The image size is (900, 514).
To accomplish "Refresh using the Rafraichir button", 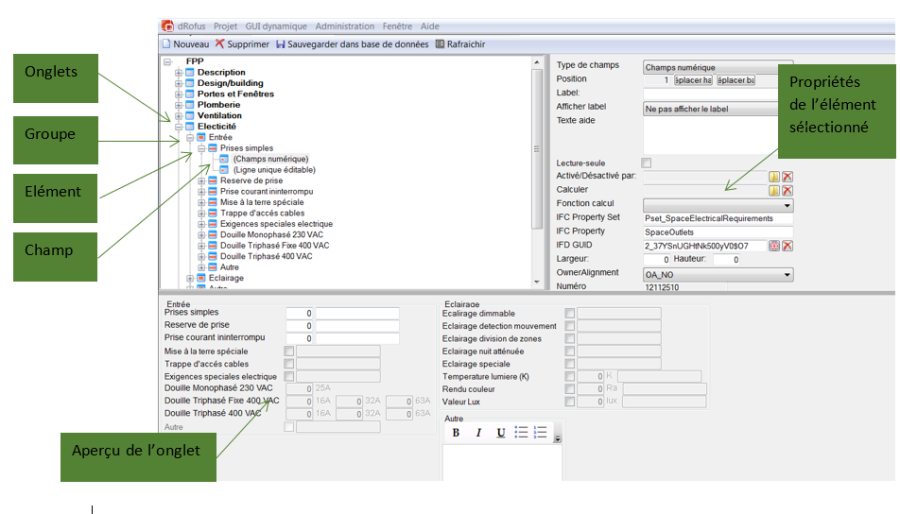I will 461,44.
